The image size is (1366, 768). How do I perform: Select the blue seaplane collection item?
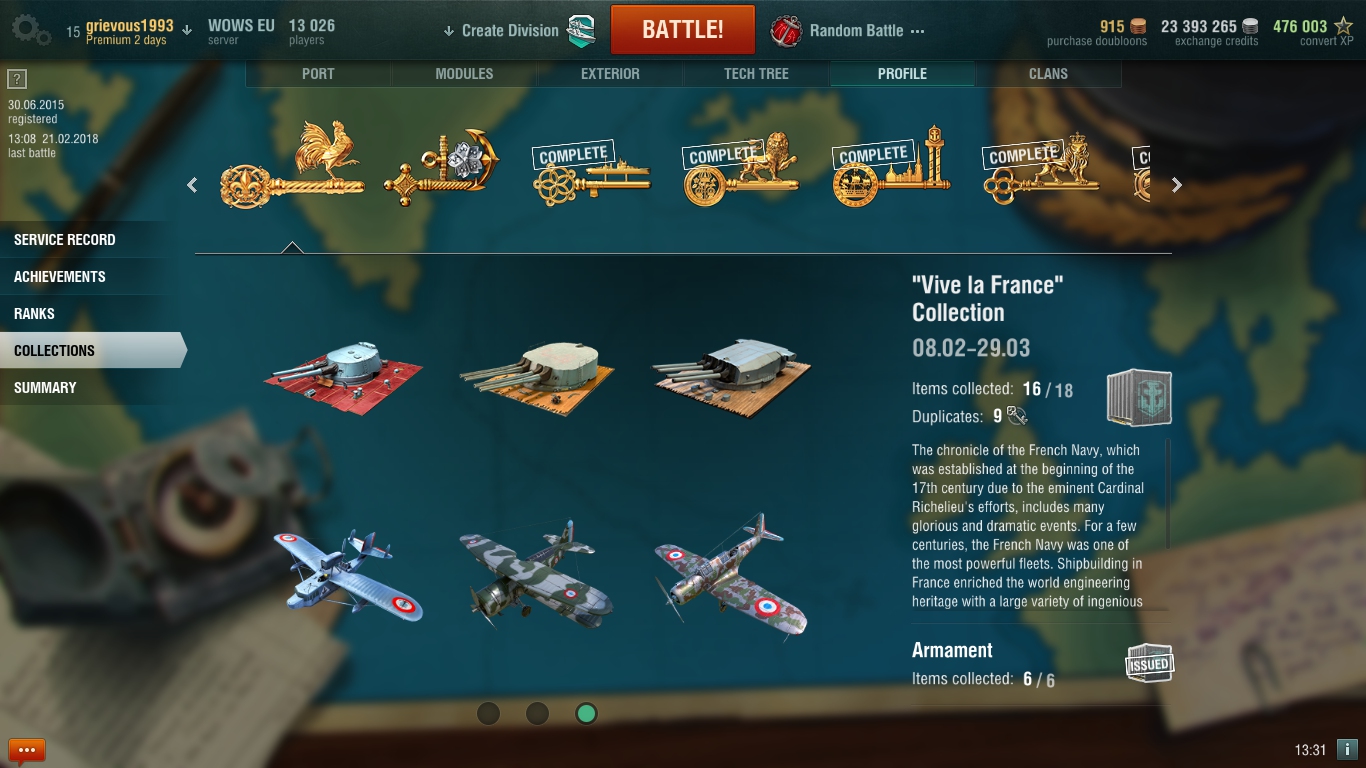[x=347, y=574]
